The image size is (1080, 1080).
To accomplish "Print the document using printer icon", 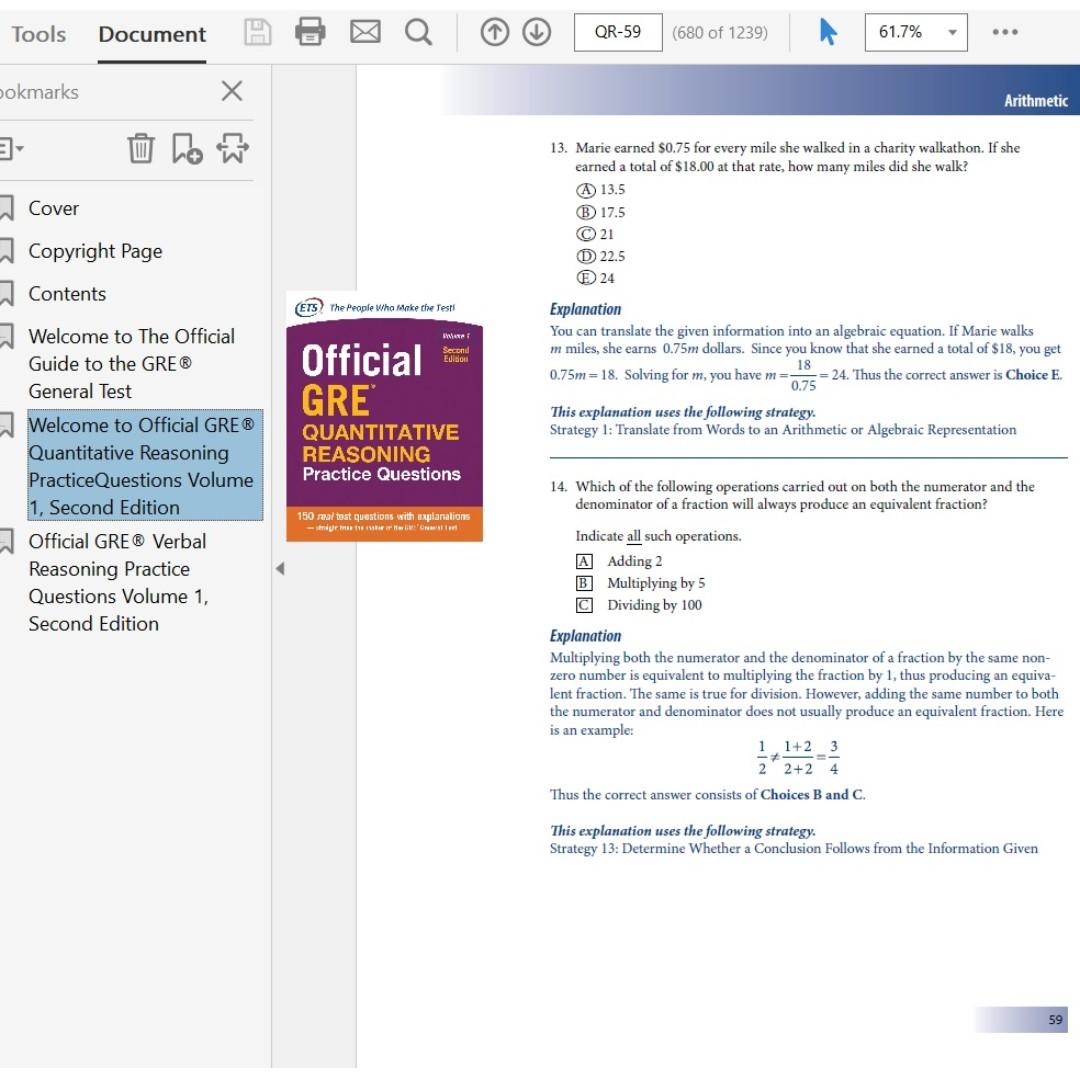I will (x=310, y=32).
